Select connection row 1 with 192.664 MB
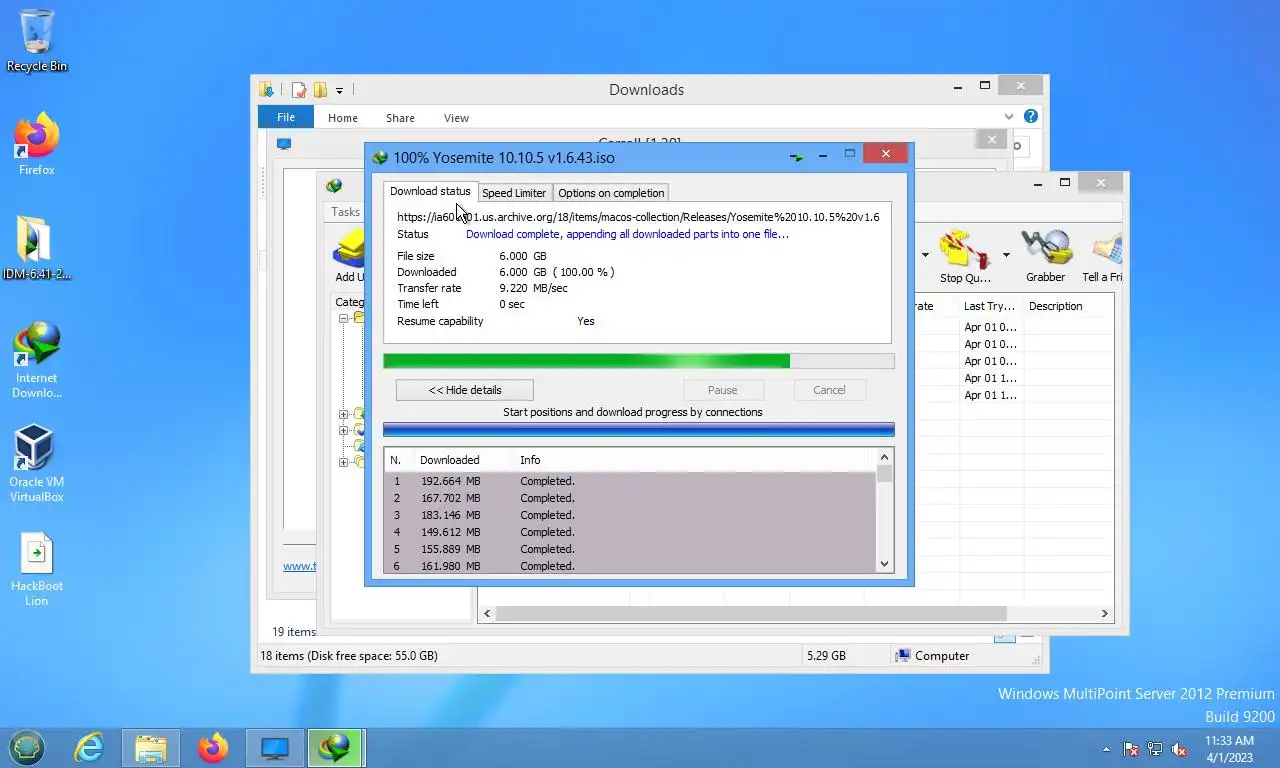The image size is (1280, 768). pos(630,481)
